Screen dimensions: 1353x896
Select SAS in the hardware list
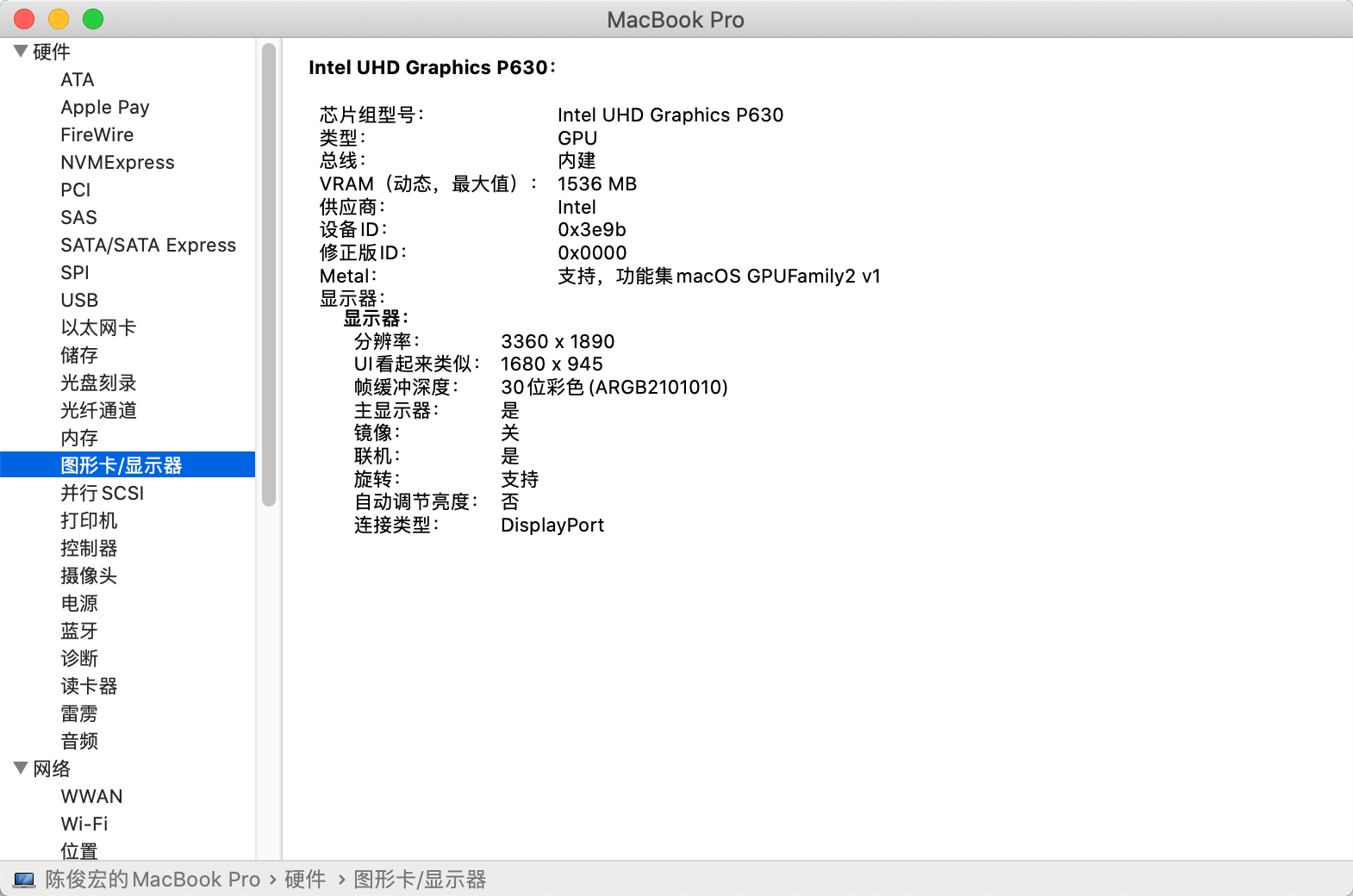pyautogui.click(x=78, y=218)
